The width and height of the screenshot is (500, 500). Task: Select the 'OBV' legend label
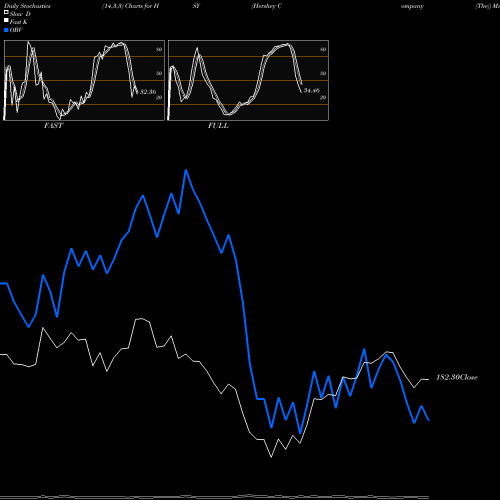click(16, 30)
